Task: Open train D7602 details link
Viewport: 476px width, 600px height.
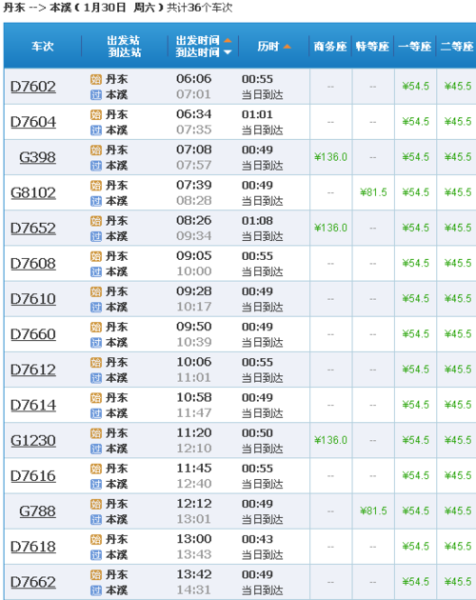Action: tap(33, 86)
